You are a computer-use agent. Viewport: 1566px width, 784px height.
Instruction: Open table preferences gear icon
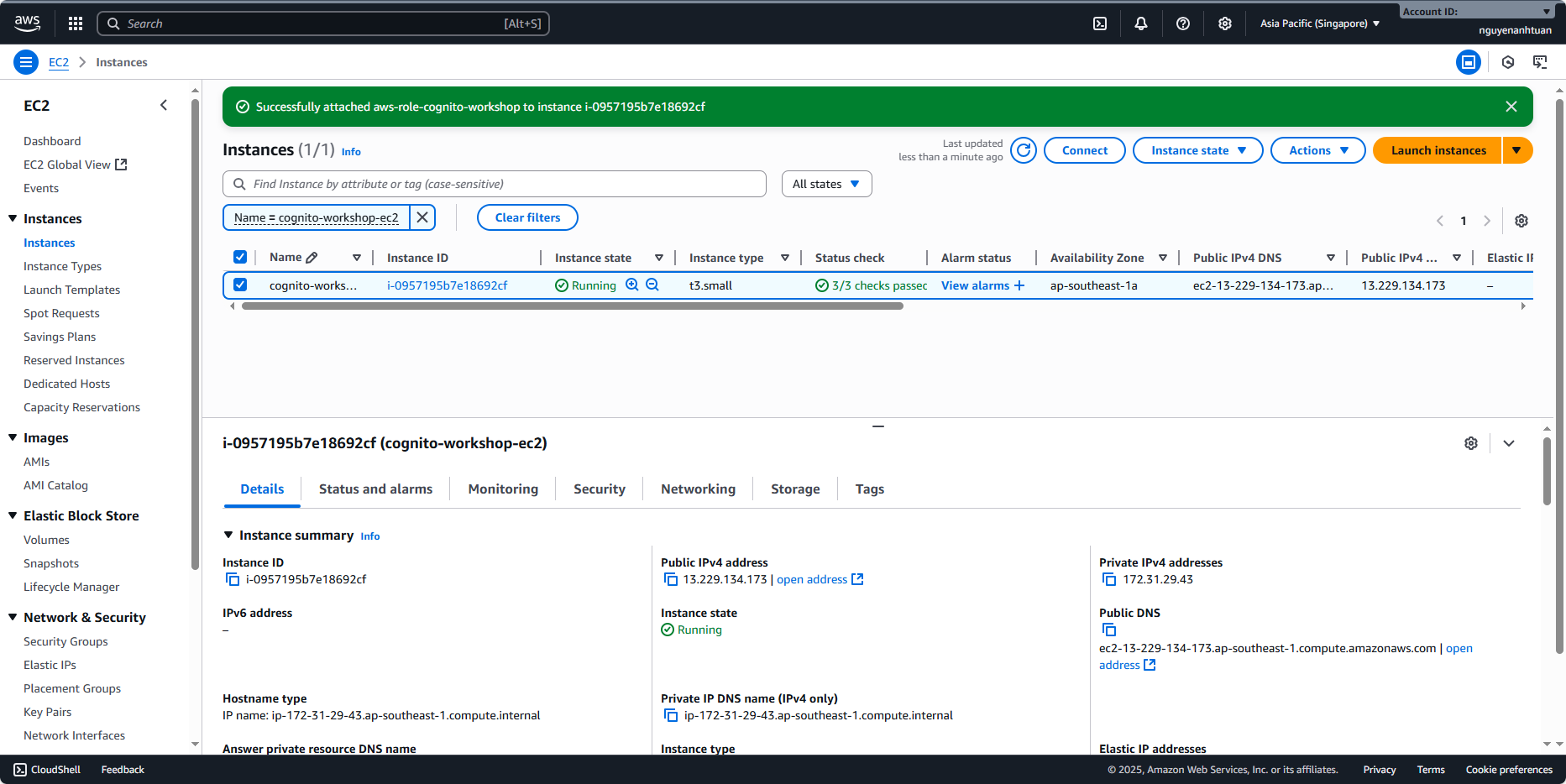pos(1521,221)
